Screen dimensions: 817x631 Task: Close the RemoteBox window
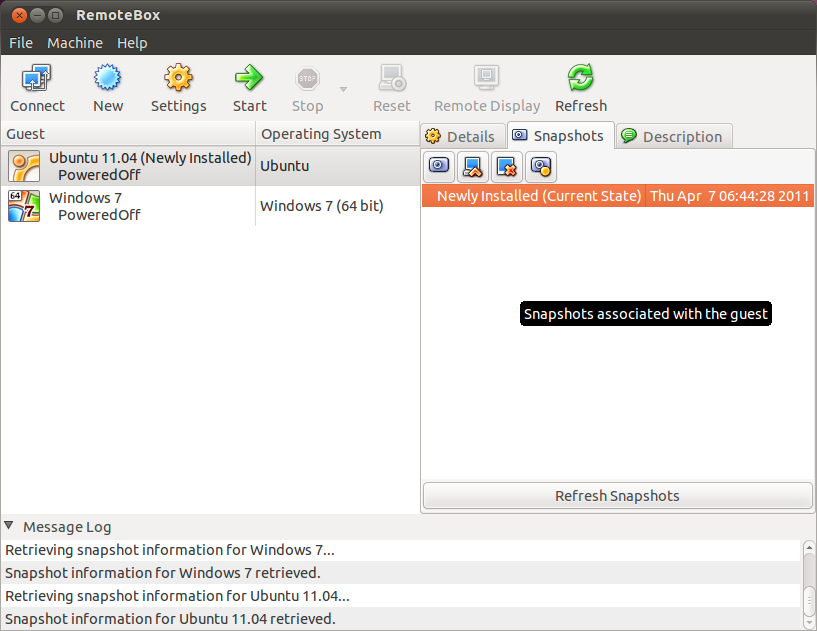[x=19, y=15]
